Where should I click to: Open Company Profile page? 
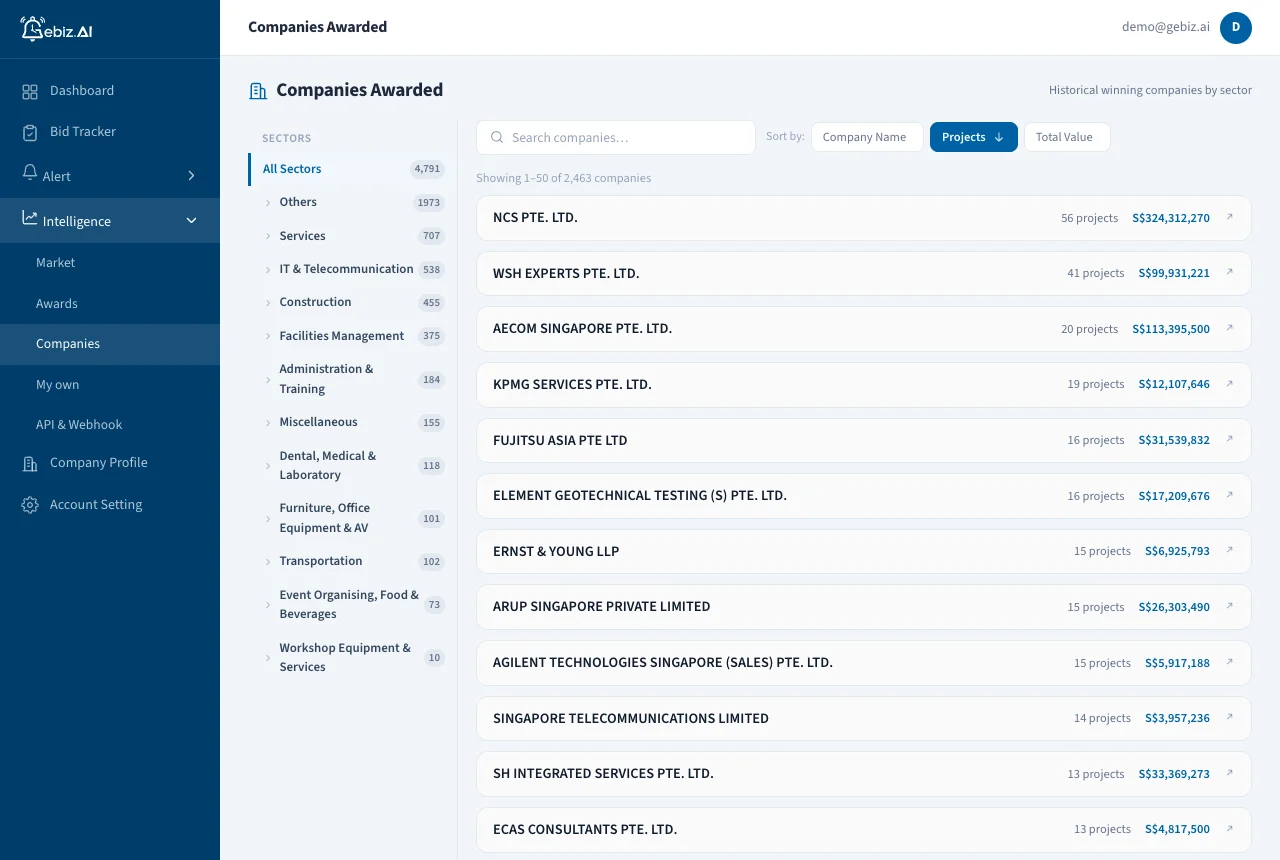[110, 463]
